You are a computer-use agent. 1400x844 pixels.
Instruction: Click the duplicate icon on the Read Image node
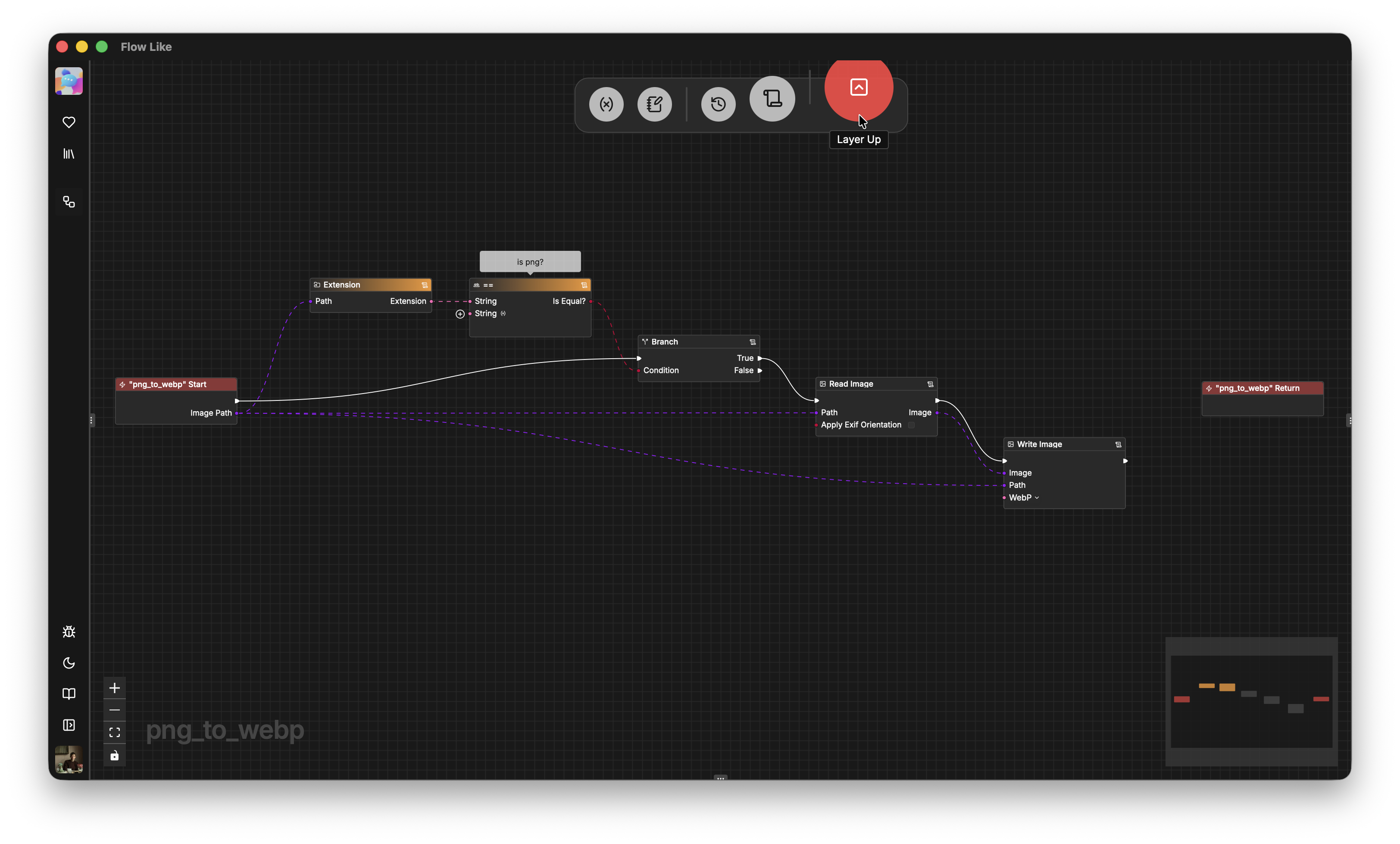coord(930,384)
